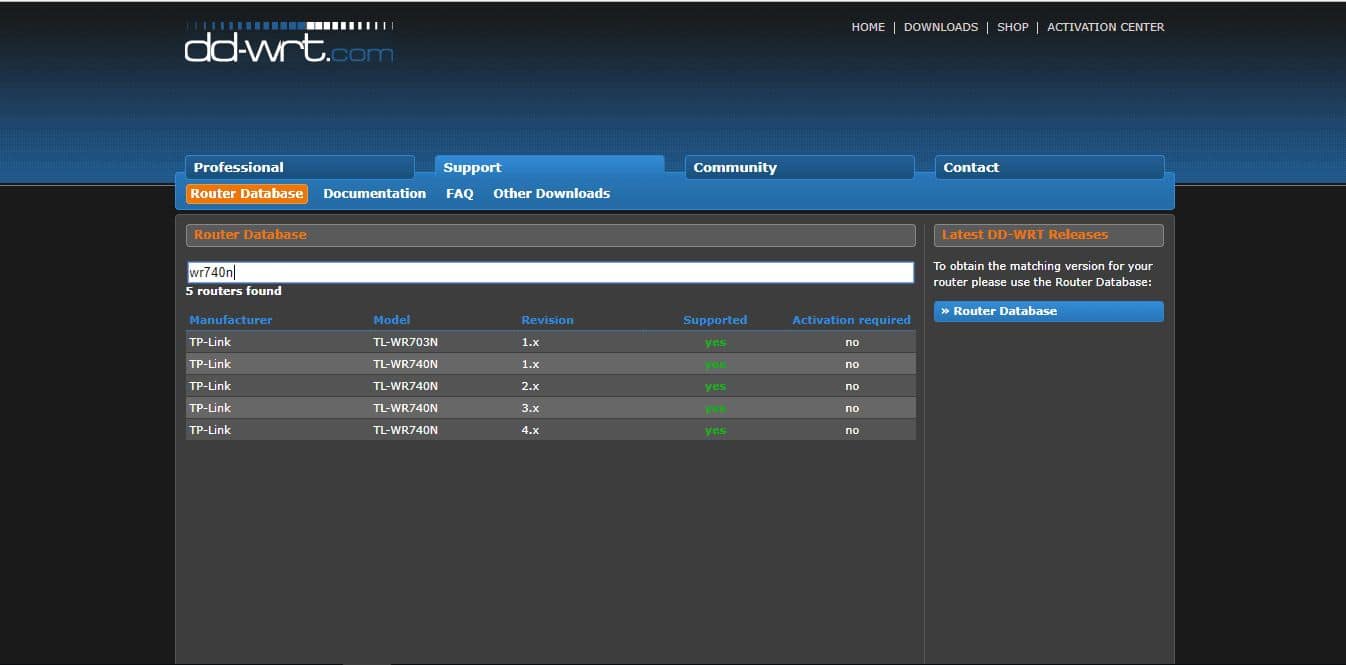Open the FAQ submenu item

click(460, 193)
